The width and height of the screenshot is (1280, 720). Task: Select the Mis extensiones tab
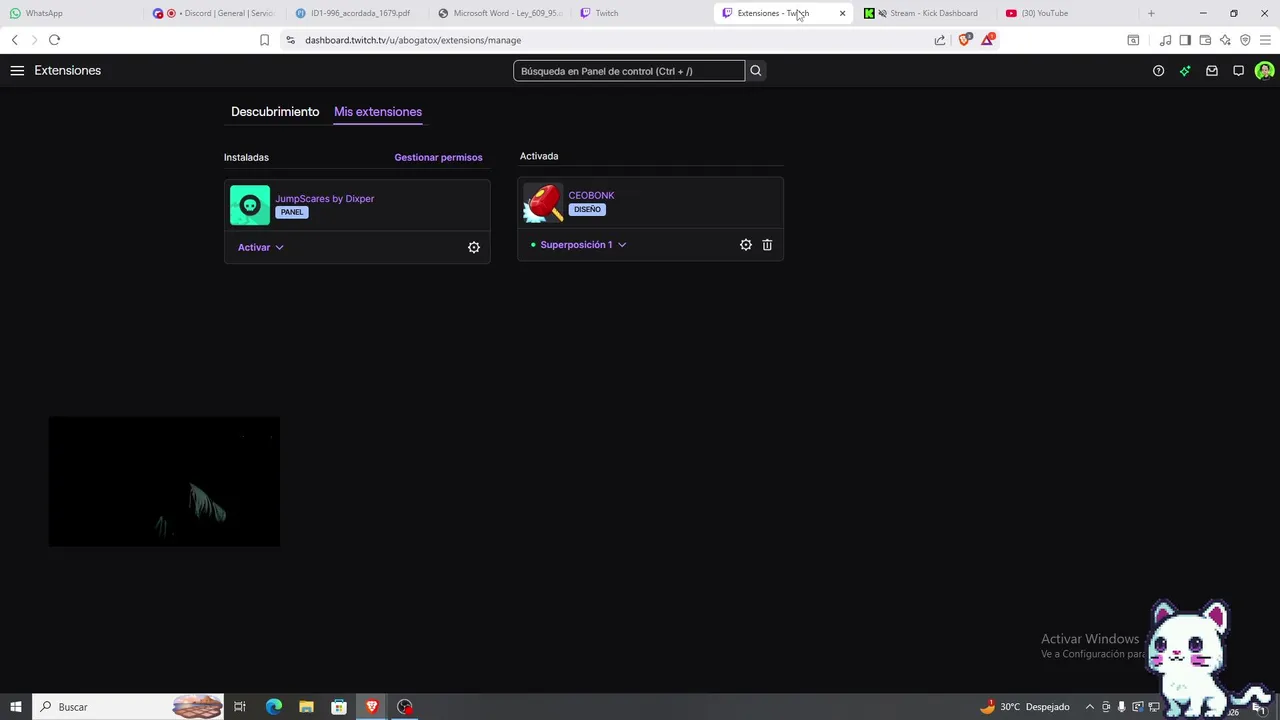tap(378, 112)
